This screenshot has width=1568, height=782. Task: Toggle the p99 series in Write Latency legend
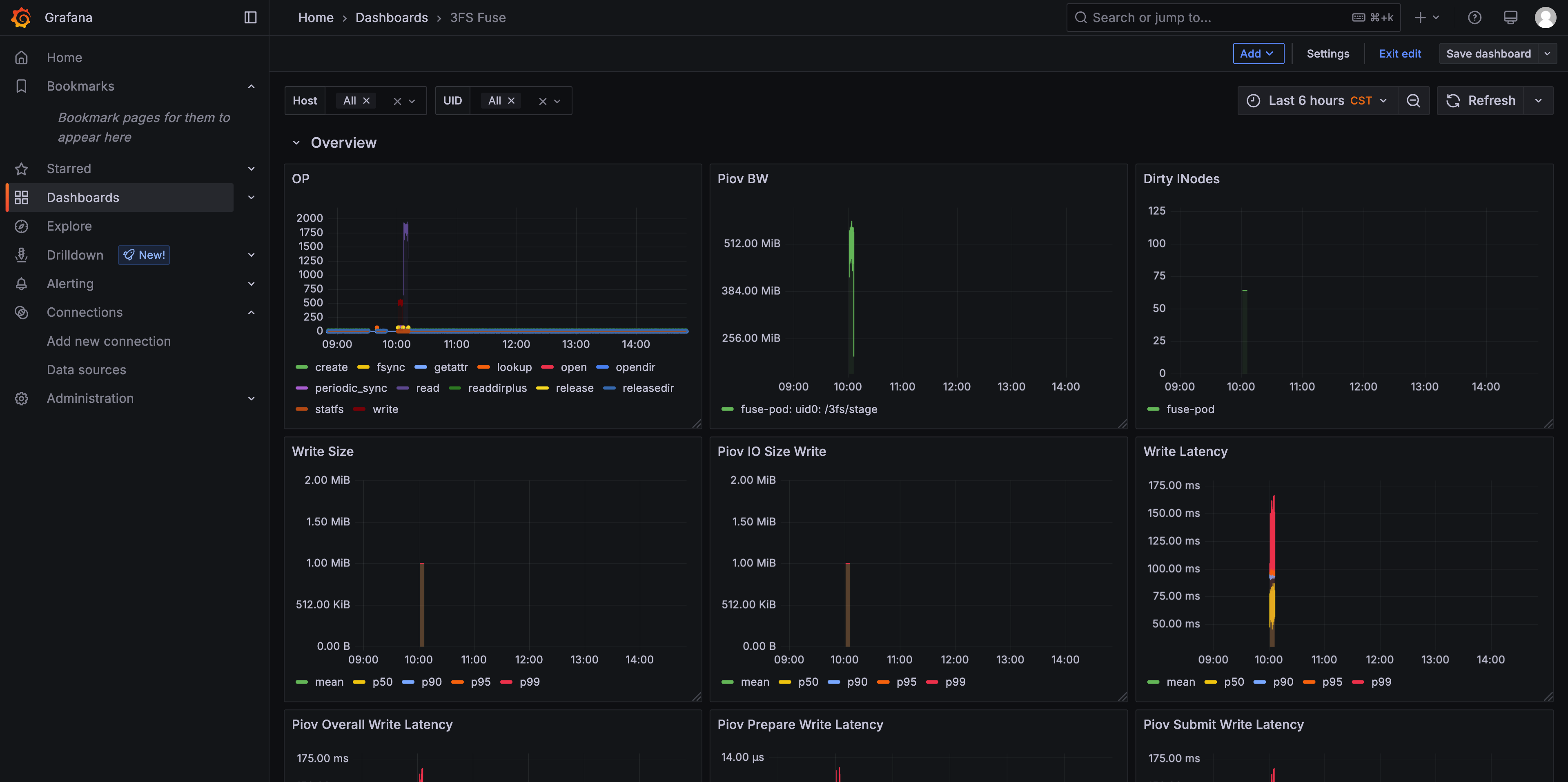[1381, 682]
